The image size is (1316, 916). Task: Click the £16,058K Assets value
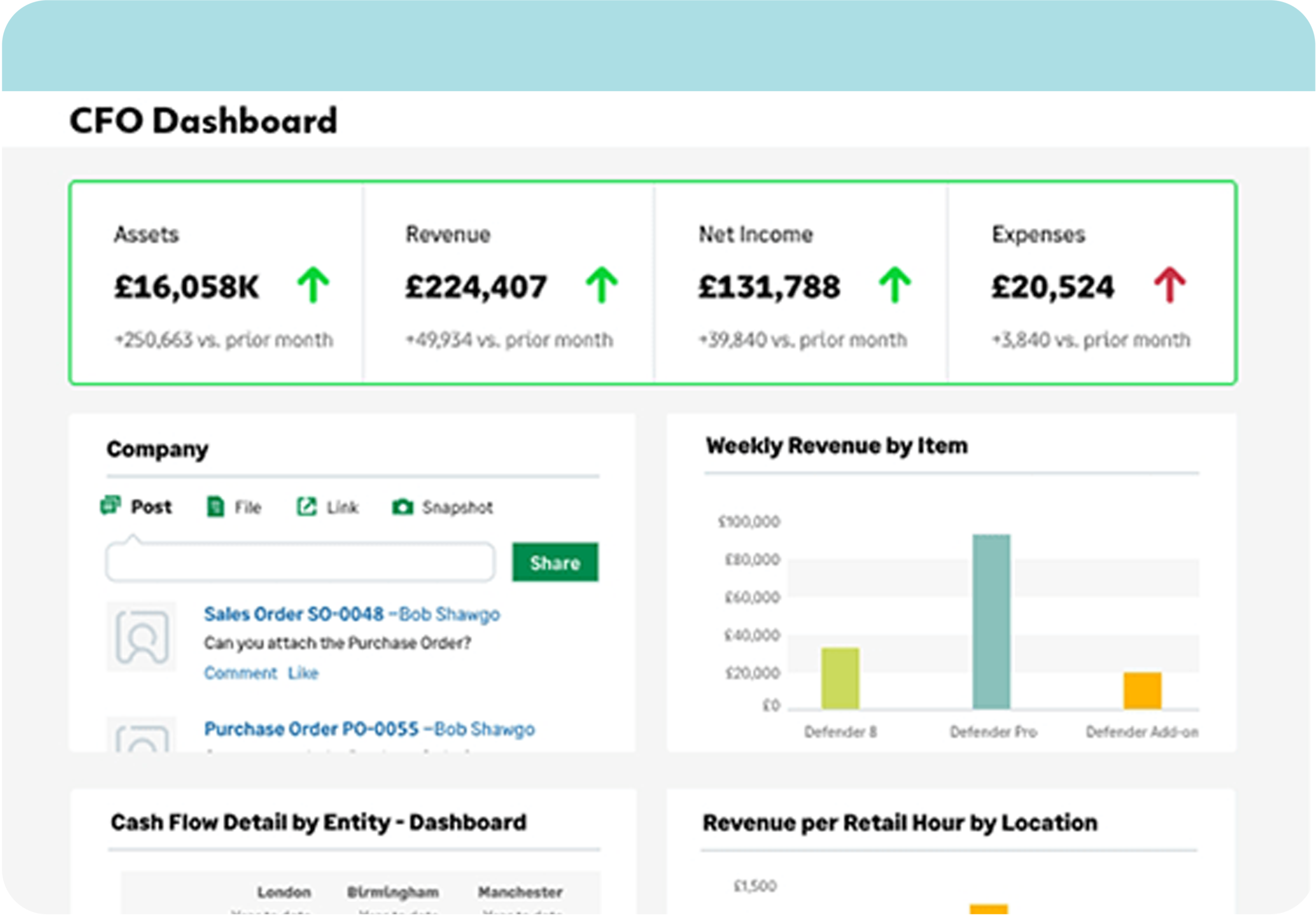(x=187, y=287)
